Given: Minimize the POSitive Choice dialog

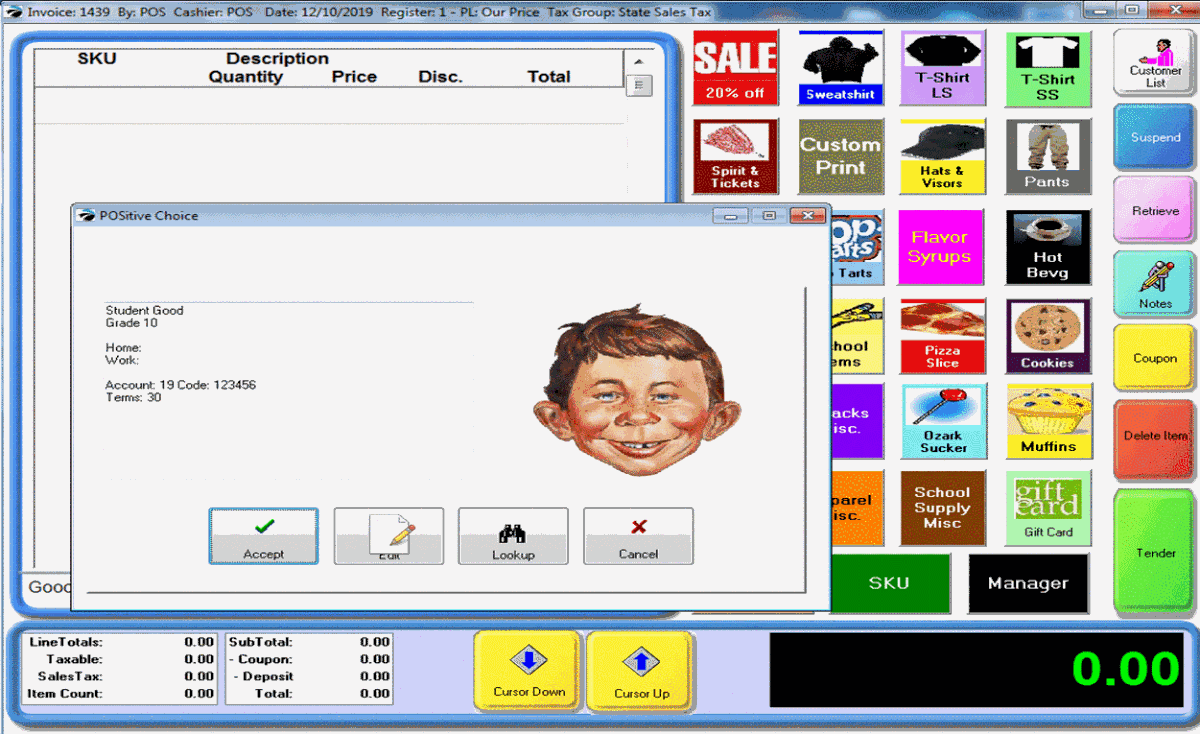Looking at the screenshot, I should (731, 215).
